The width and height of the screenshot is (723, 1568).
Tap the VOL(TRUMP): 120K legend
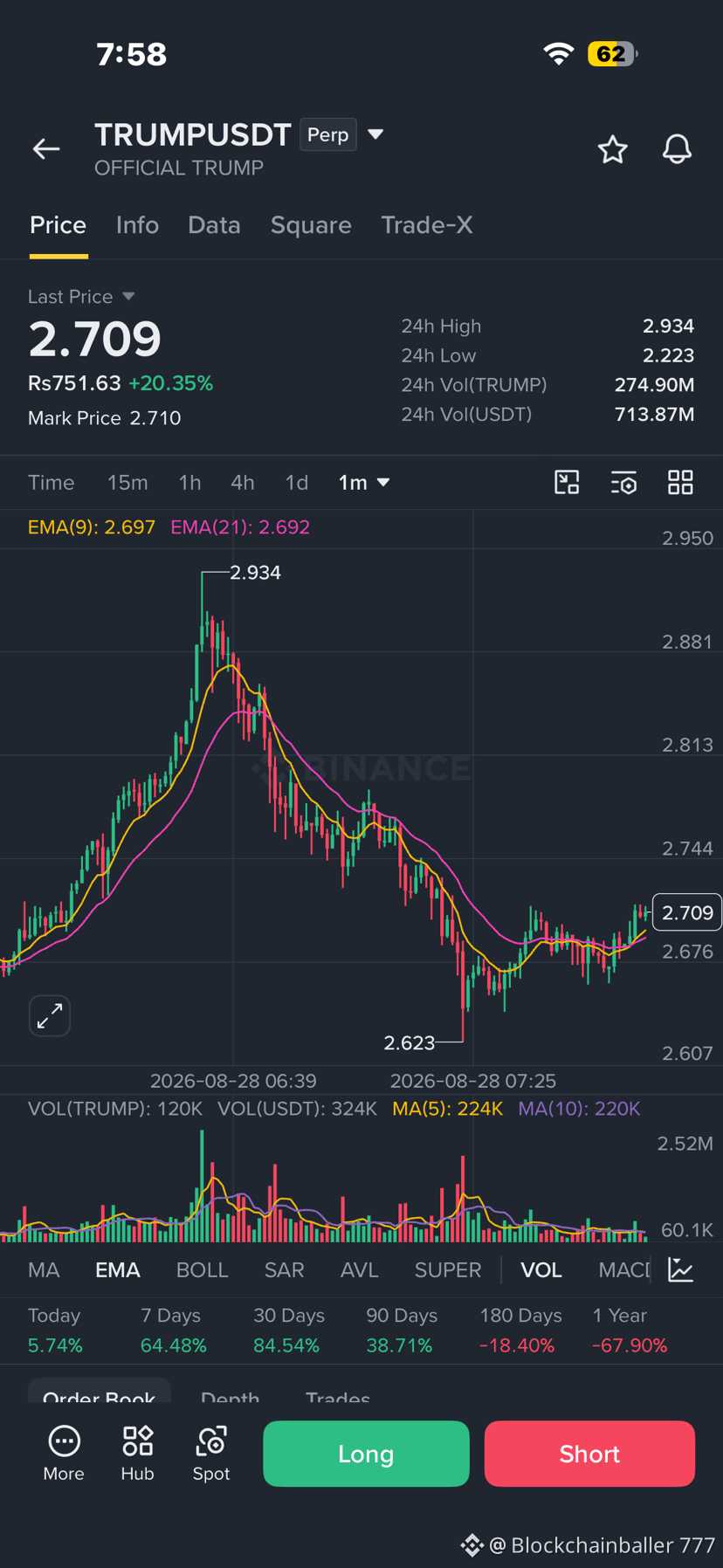click(115, 1109)
